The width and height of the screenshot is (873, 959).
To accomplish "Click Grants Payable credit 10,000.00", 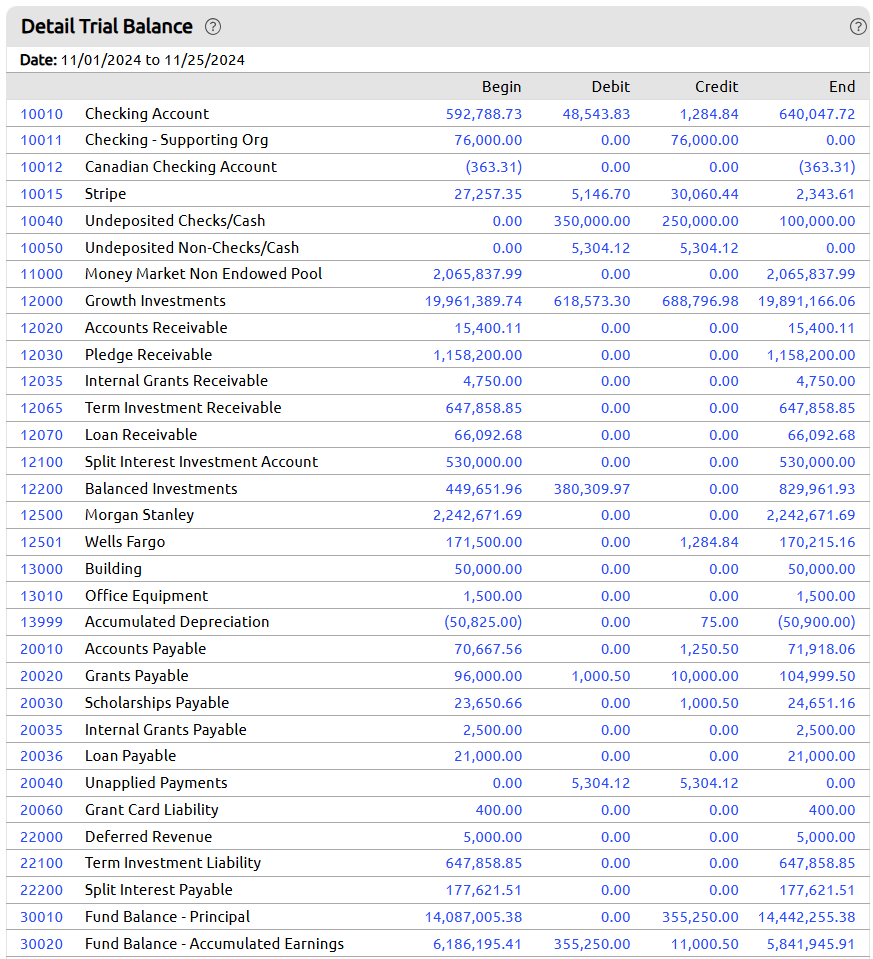I will click(x=705, y=676).
